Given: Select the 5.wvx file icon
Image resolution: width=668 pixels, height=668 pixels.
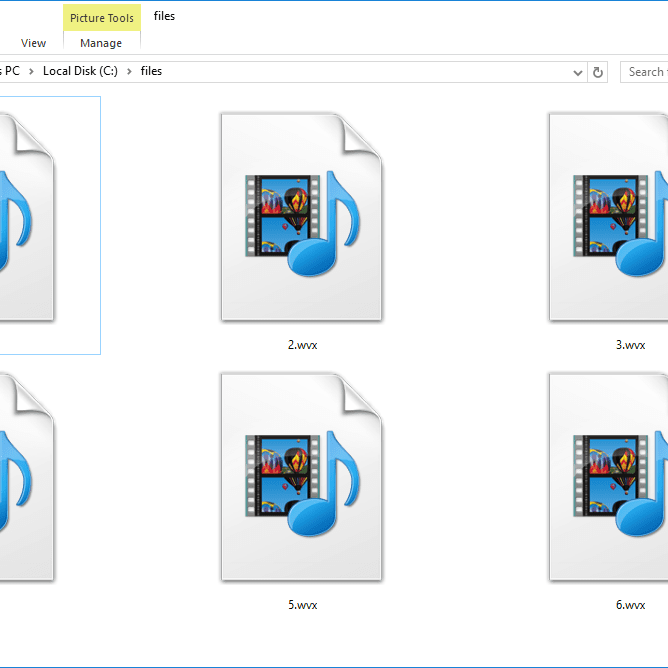Looking at the screenshot, I should coord(302,477).
